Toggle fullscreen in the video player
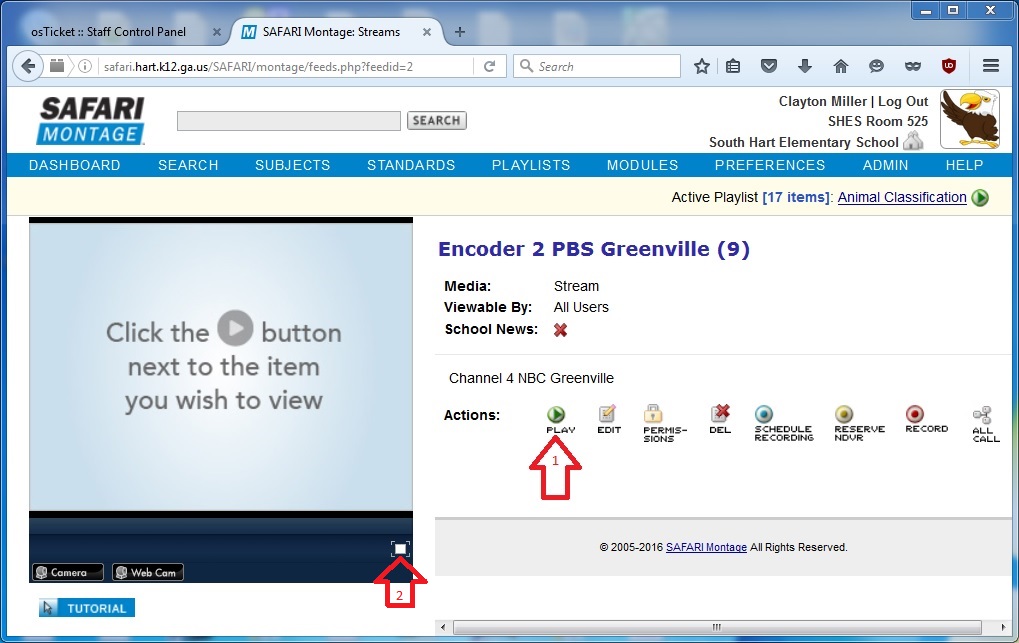Screen dimensions: 1019x643 click(x=400, y=549)
